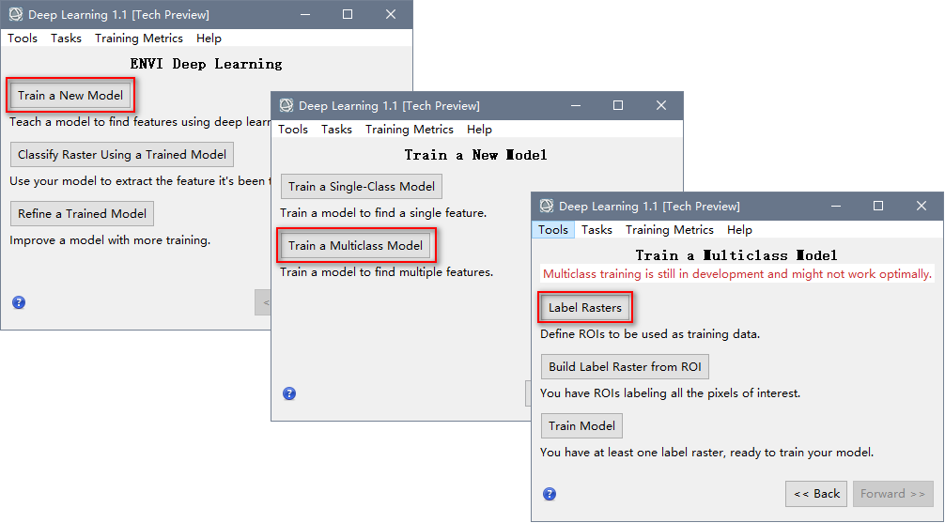Screen dimensions: 945x523
Task: Click 'Improve a model with more training.' text
Action: [110, 240]
